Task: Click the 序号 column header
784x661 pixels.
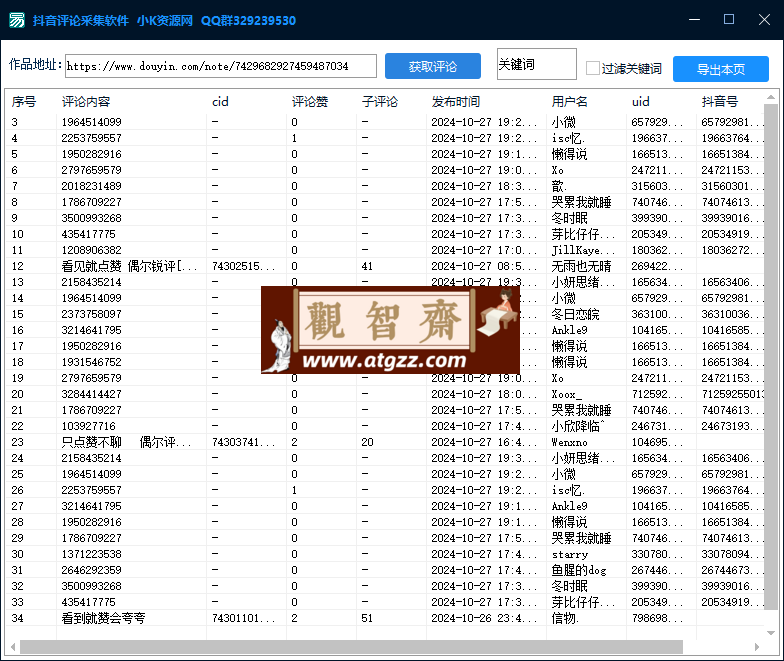Action: tap(24, 102)
